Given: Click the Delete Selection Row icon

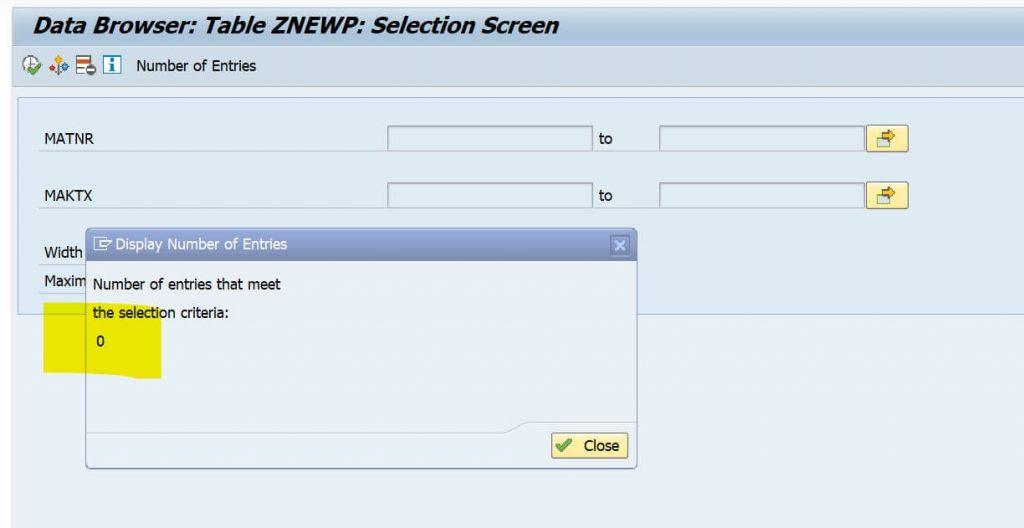Looking at the screenshot, I should point(86,65).
